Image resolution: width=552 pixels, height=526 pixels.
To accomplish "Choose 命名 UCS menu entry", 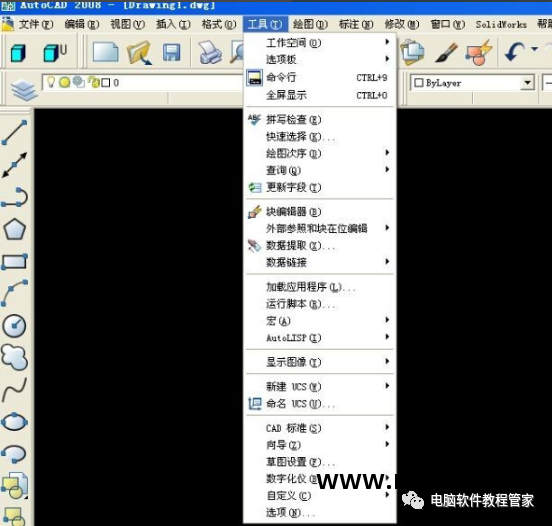I will click(x=320, y=403).
